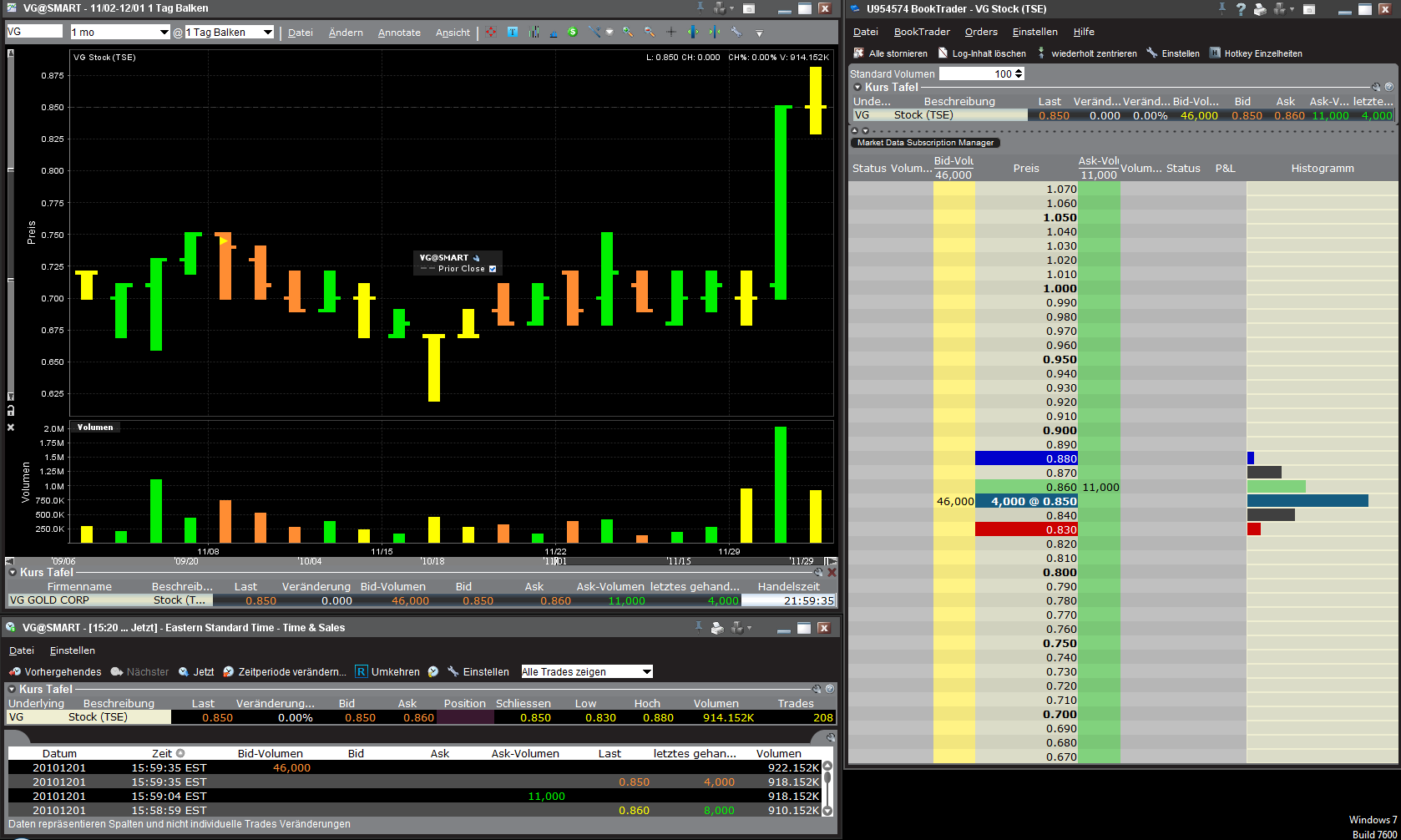Image resolution: width=1401 pixels, height=840 pixels.
Task: Click the wiederholt zentrieren button
Action: [x=1088, y=53]
